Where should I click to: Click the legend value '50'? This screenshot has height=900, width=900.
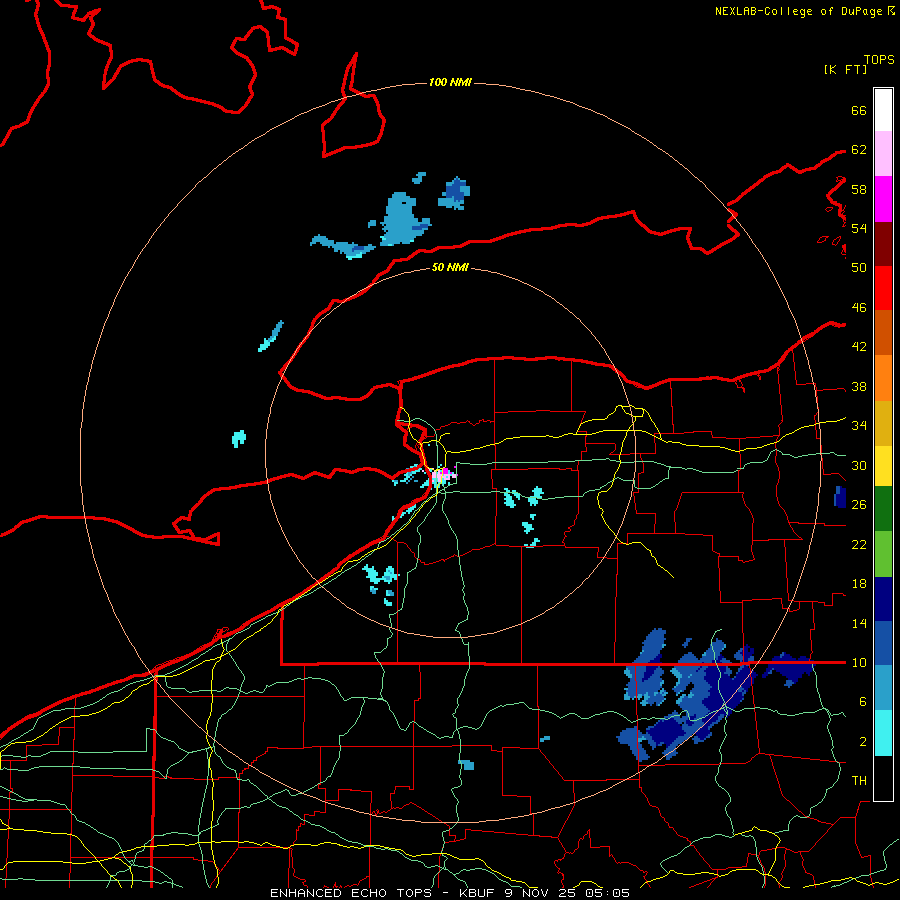coord(859,268)
